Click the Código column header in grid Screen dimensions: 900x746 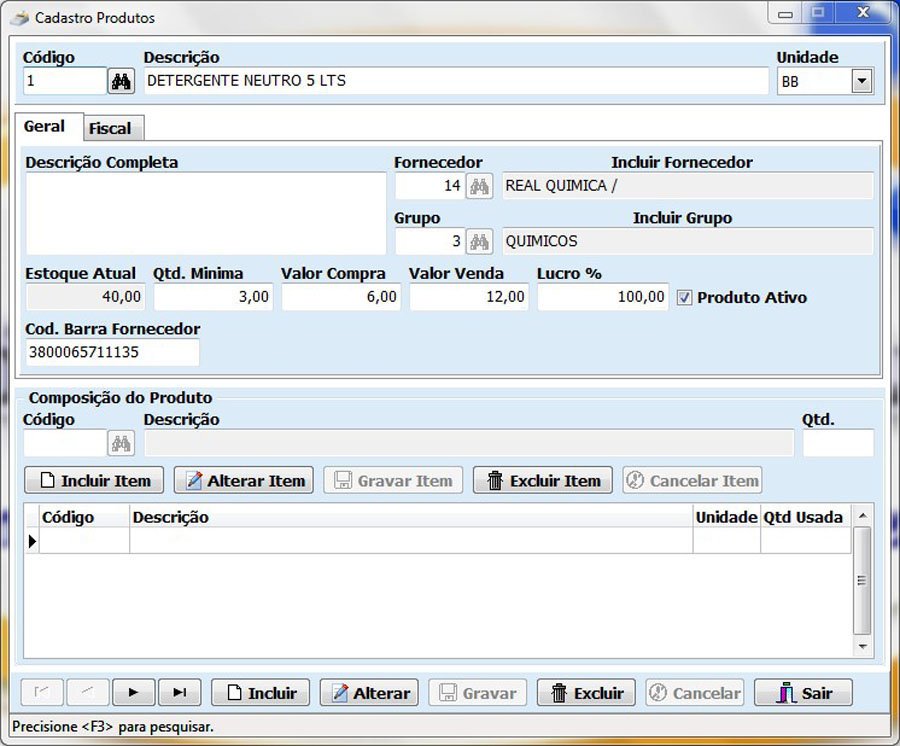84,517
